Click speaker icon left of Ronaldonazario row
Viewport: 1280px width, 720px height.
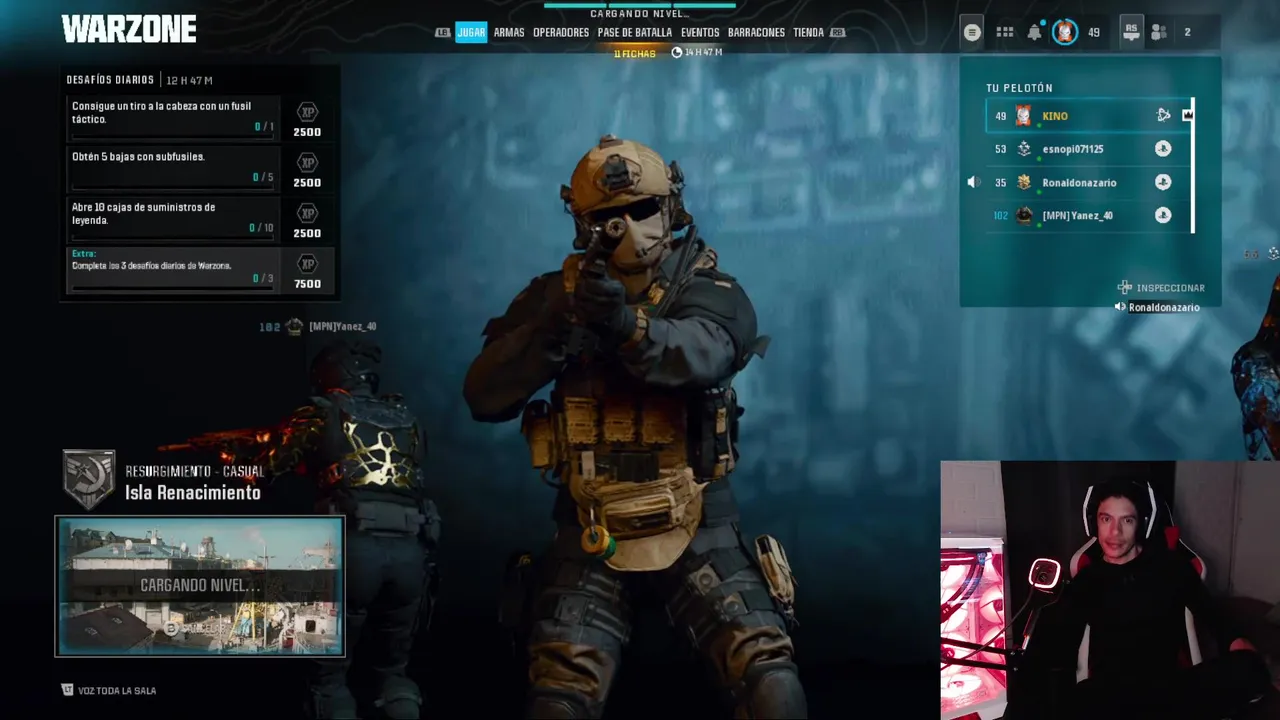click(972, 183)
